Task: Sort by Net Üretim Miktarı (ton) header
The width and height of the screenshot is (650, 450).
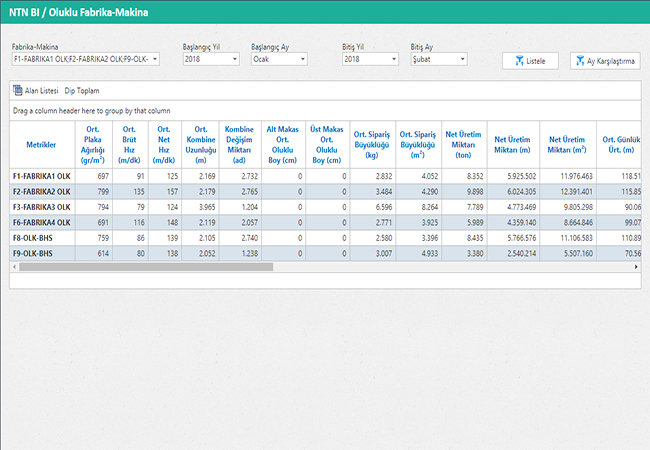Action: pyautogui.click(x=463, y=144)
